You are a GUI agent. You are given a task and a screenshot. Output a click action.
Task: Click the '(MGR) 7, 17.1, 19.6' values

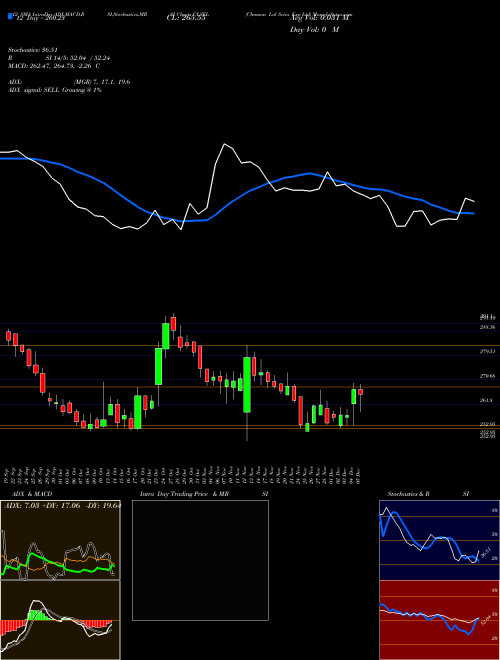(102, 82)
